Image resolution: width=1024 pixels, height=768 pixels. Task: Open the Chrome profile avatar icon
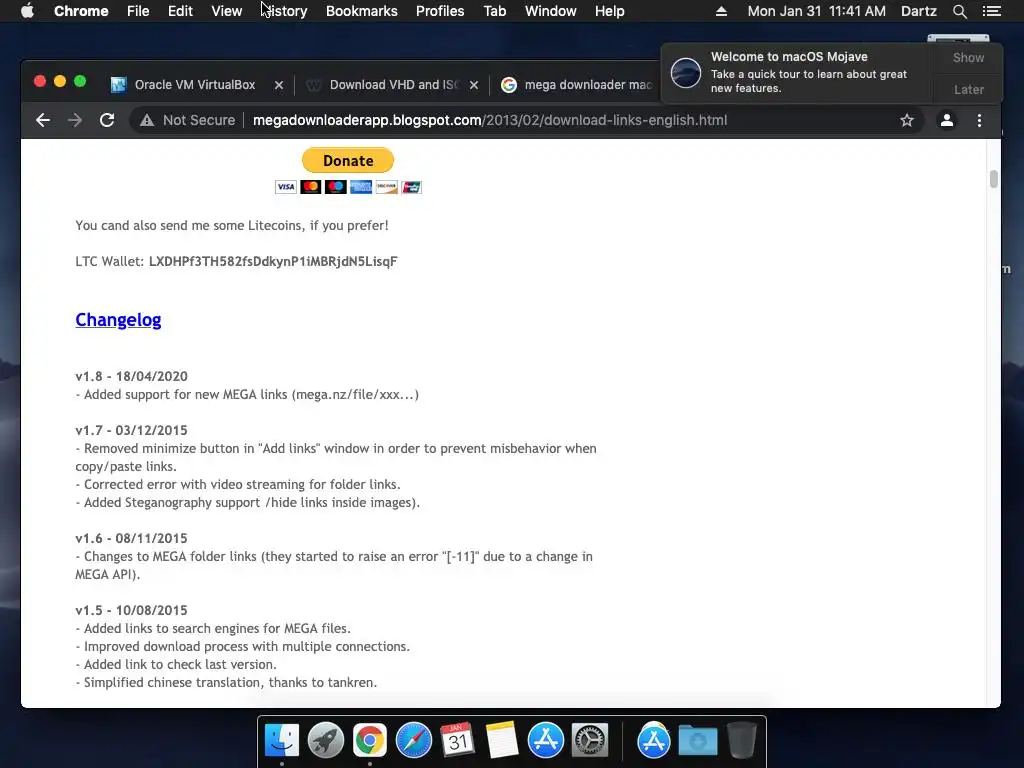[946, 120]
